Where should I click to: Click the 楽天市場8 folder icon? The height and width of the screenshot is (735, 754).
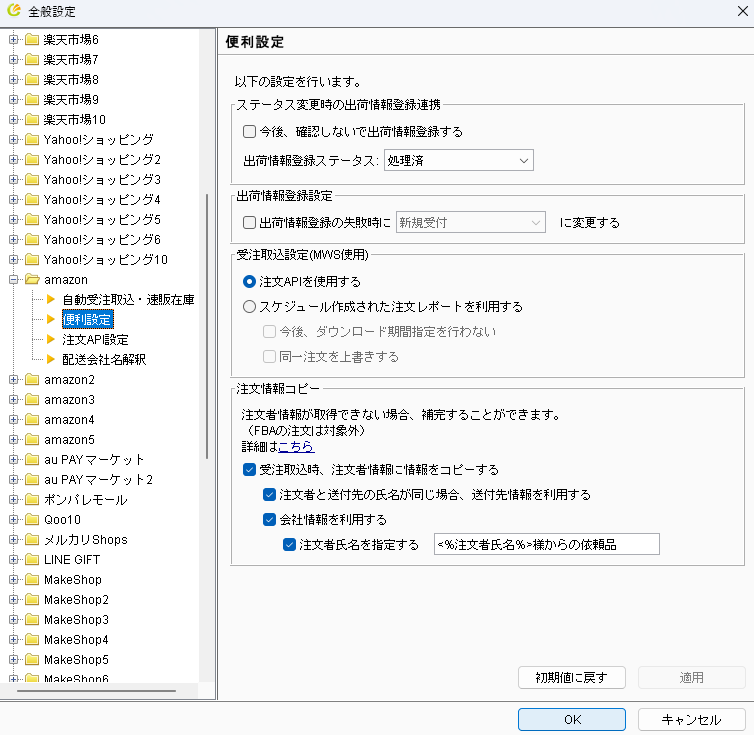pyautogui.click(x=32, y=79)
